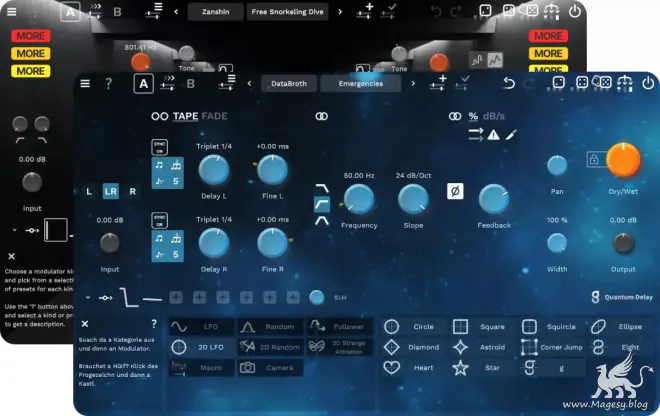Select TAPE delay mode

(x=185, y=116)
